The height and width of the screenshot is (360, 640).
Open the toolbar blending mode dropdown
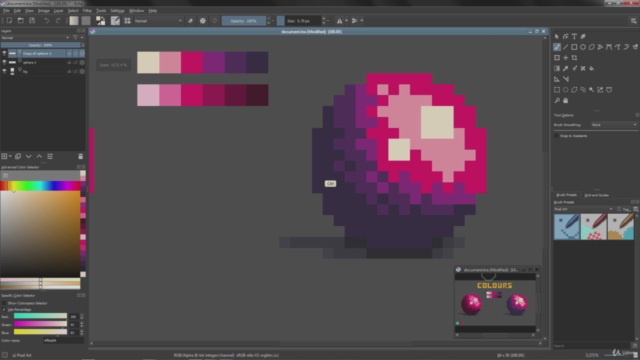pyautogui.click(x=158, y=21)
